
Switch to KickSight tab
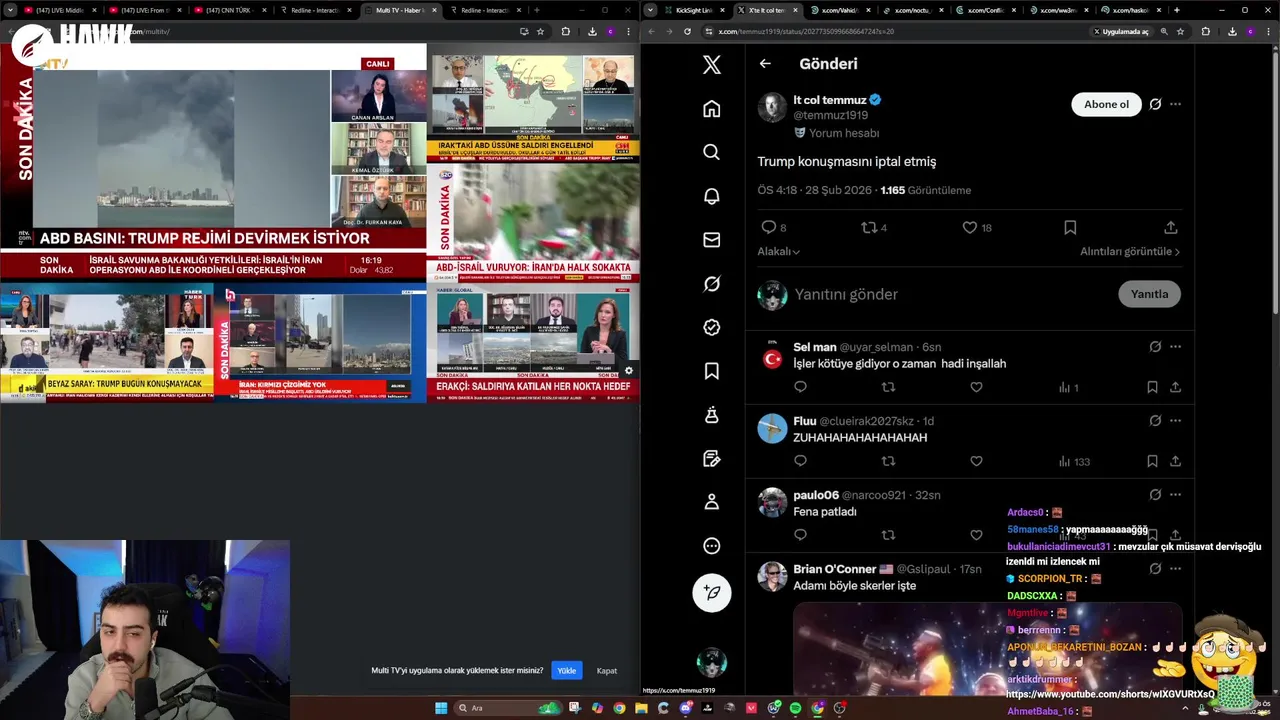click(x=696, y=10)
